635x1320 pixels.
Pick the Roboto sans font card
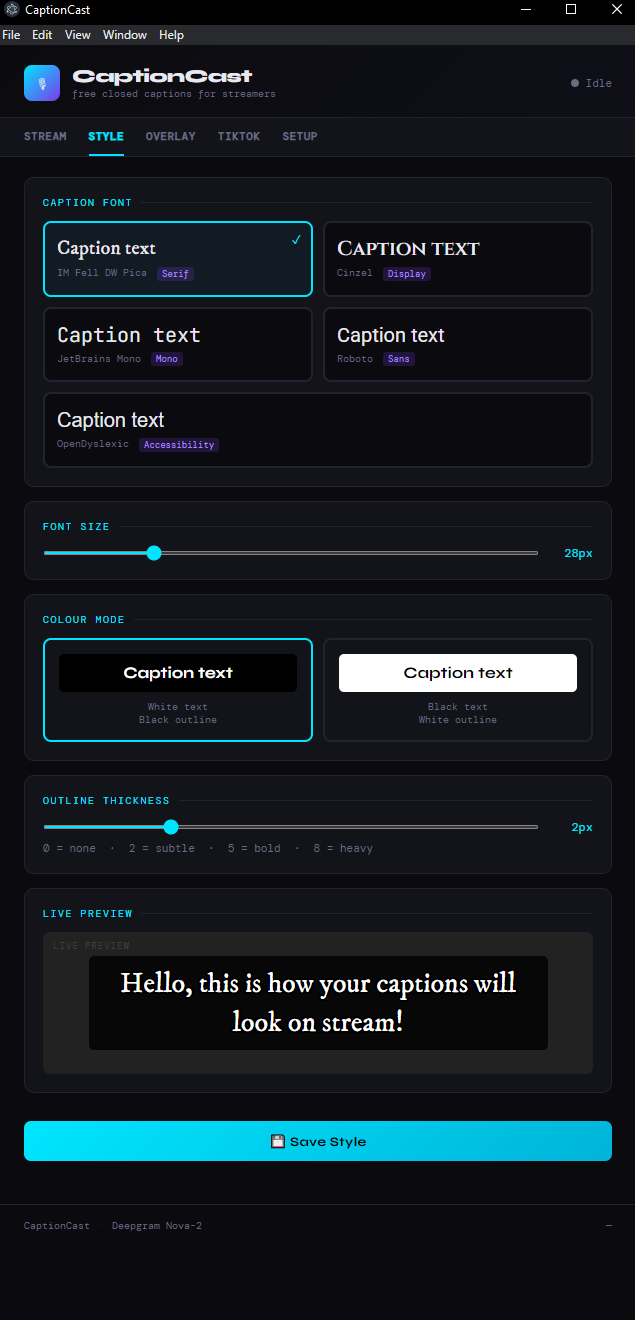point(457,344)
